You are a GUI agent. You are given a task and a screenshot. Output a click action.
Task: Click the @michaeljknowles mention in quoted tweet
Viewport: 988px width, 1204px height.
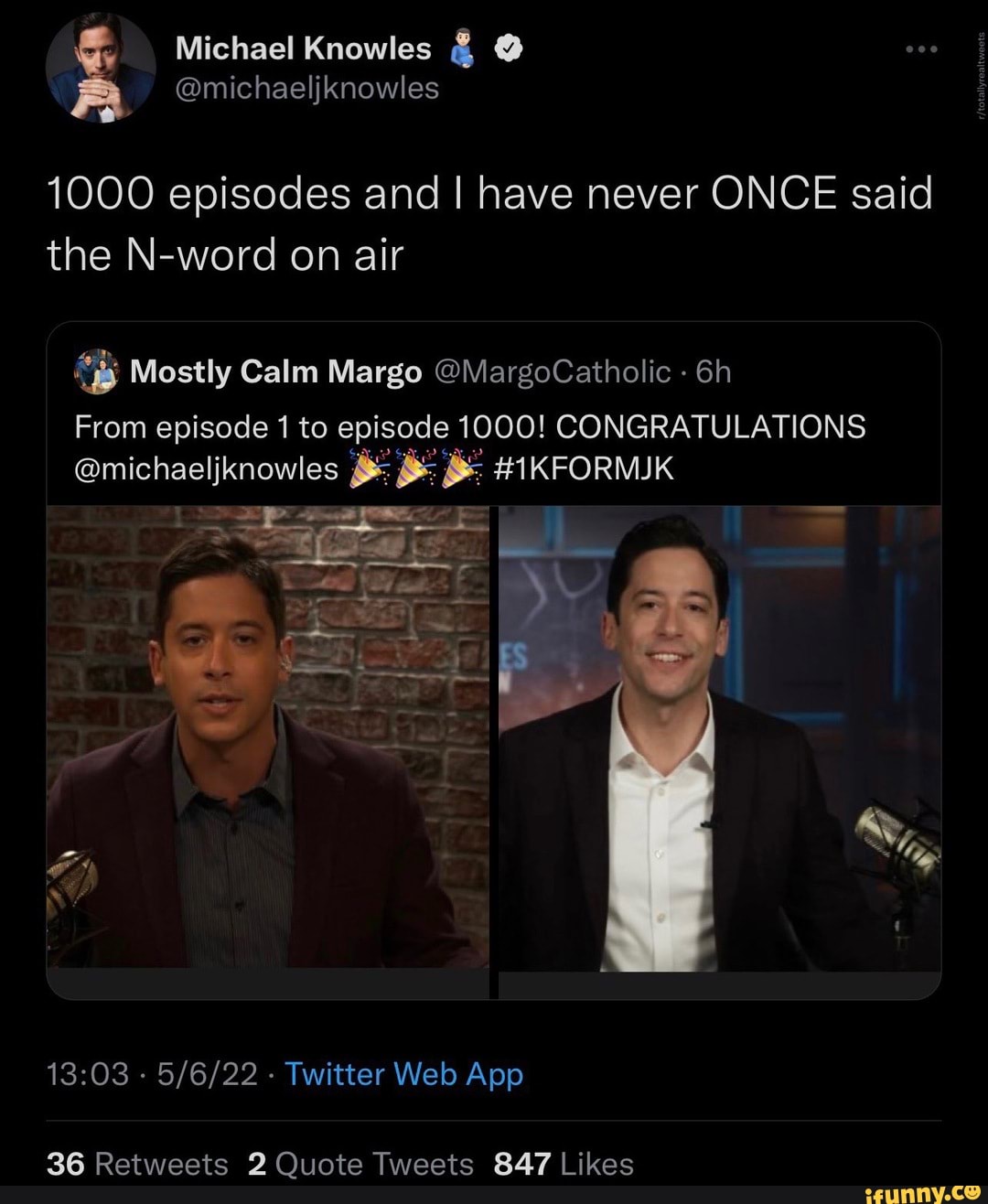tap(207, 468)
